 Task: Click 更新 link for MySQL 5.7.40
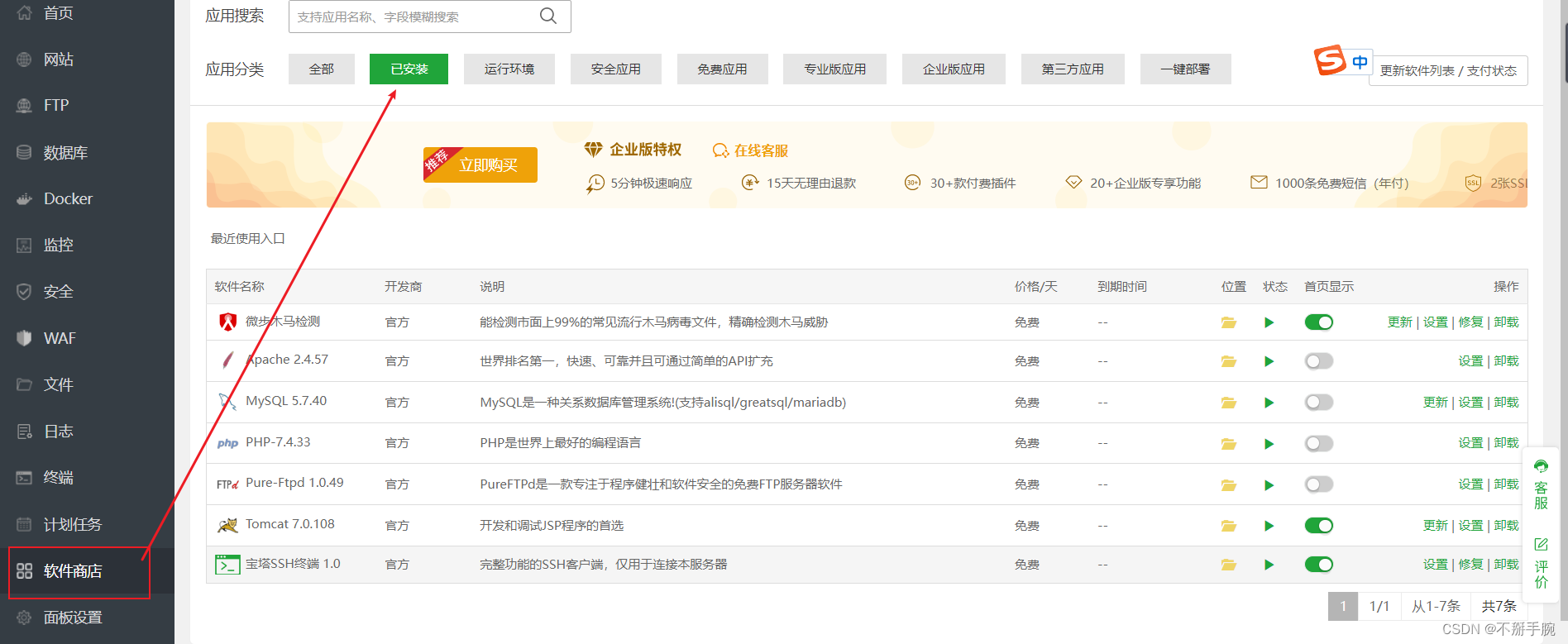[1436, 403]
